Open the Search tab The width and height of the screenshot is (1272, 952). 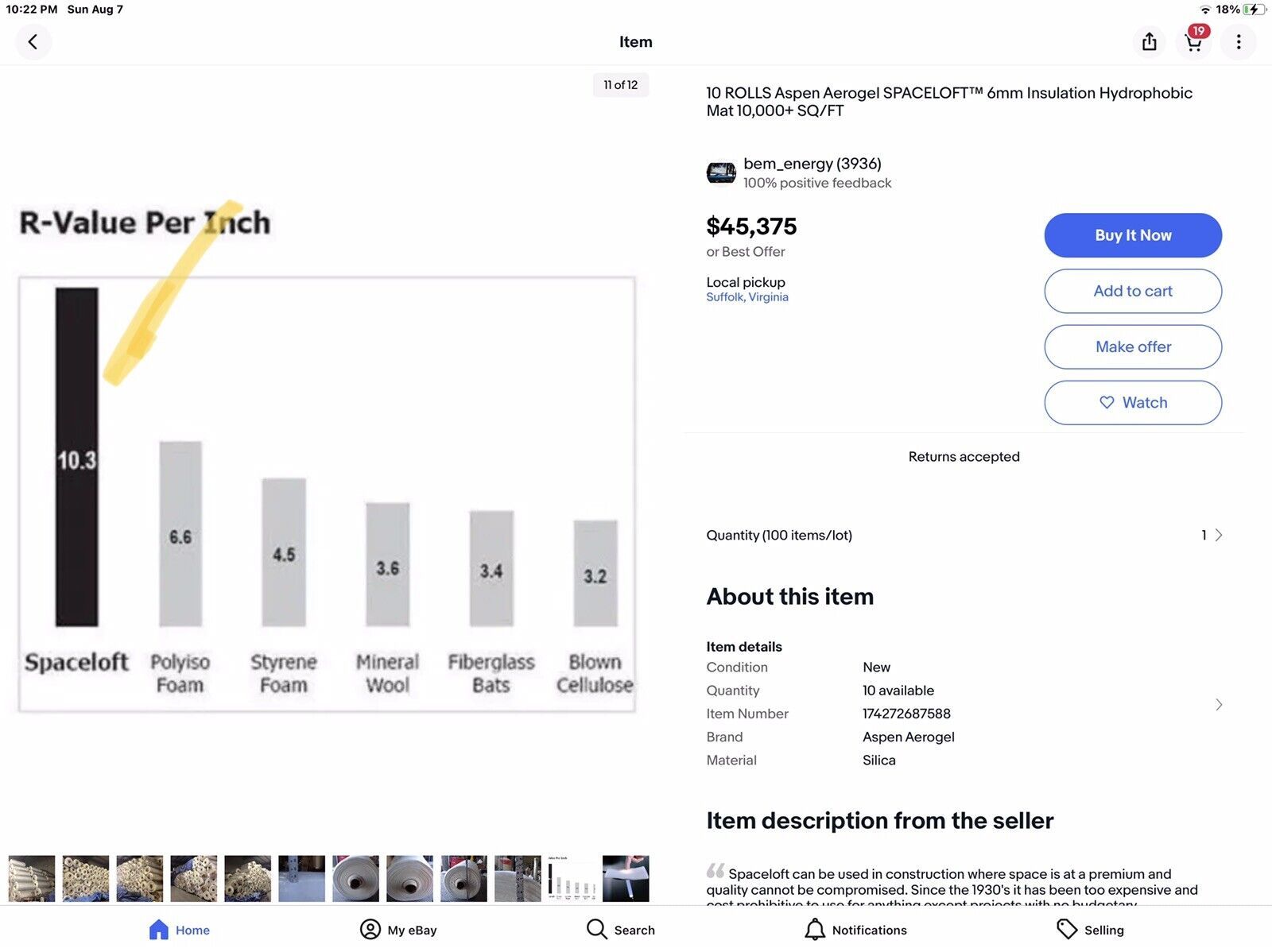(621, 930)
